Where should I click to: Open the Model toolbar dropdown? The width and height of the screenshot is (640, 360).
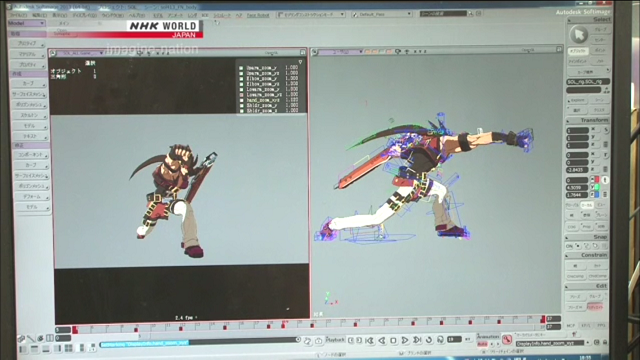point(27,23)
